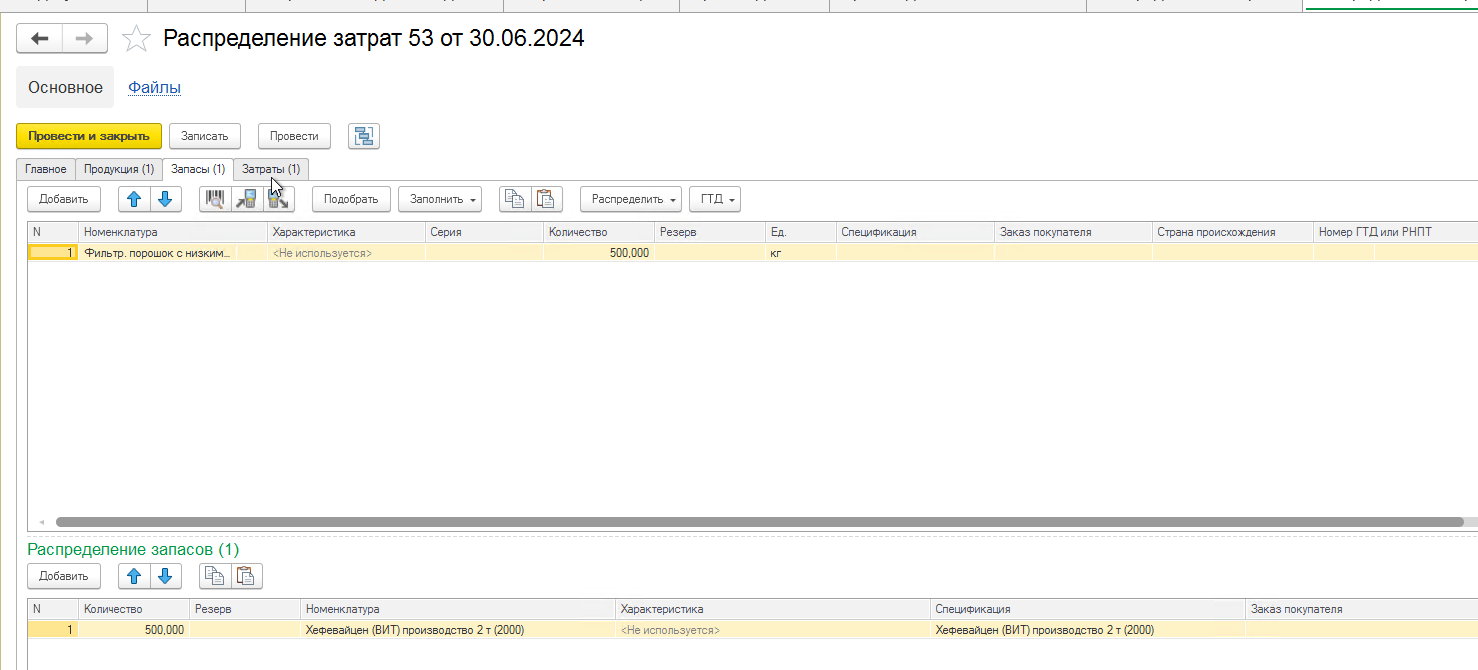Go back with the left arrow button
The height and width of the screenshot is (670, 1478).
coord(39,39)
